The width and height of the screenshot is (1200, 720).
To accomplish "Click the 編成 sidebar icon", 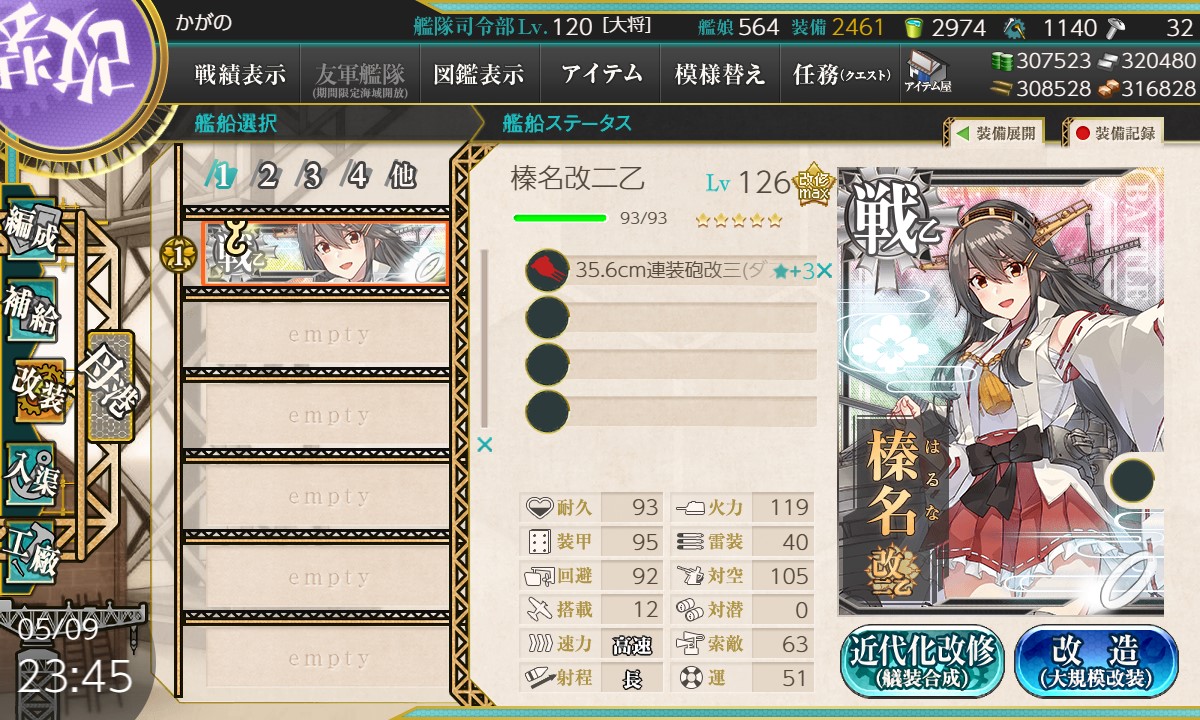I will point(30,228).
